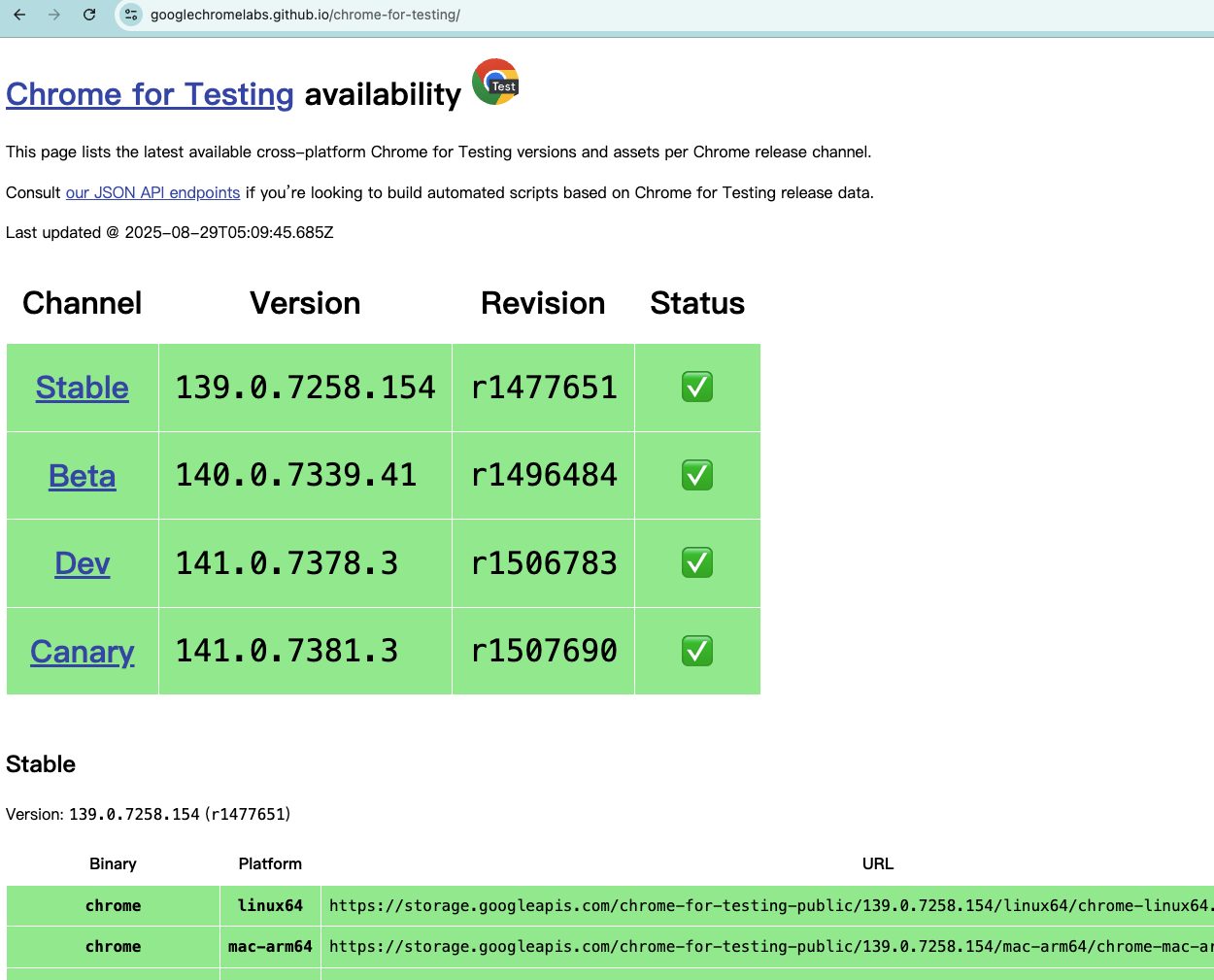The image size is (1214, 980).
Task: Click the URL column header
Action: (x=878, y=863)
